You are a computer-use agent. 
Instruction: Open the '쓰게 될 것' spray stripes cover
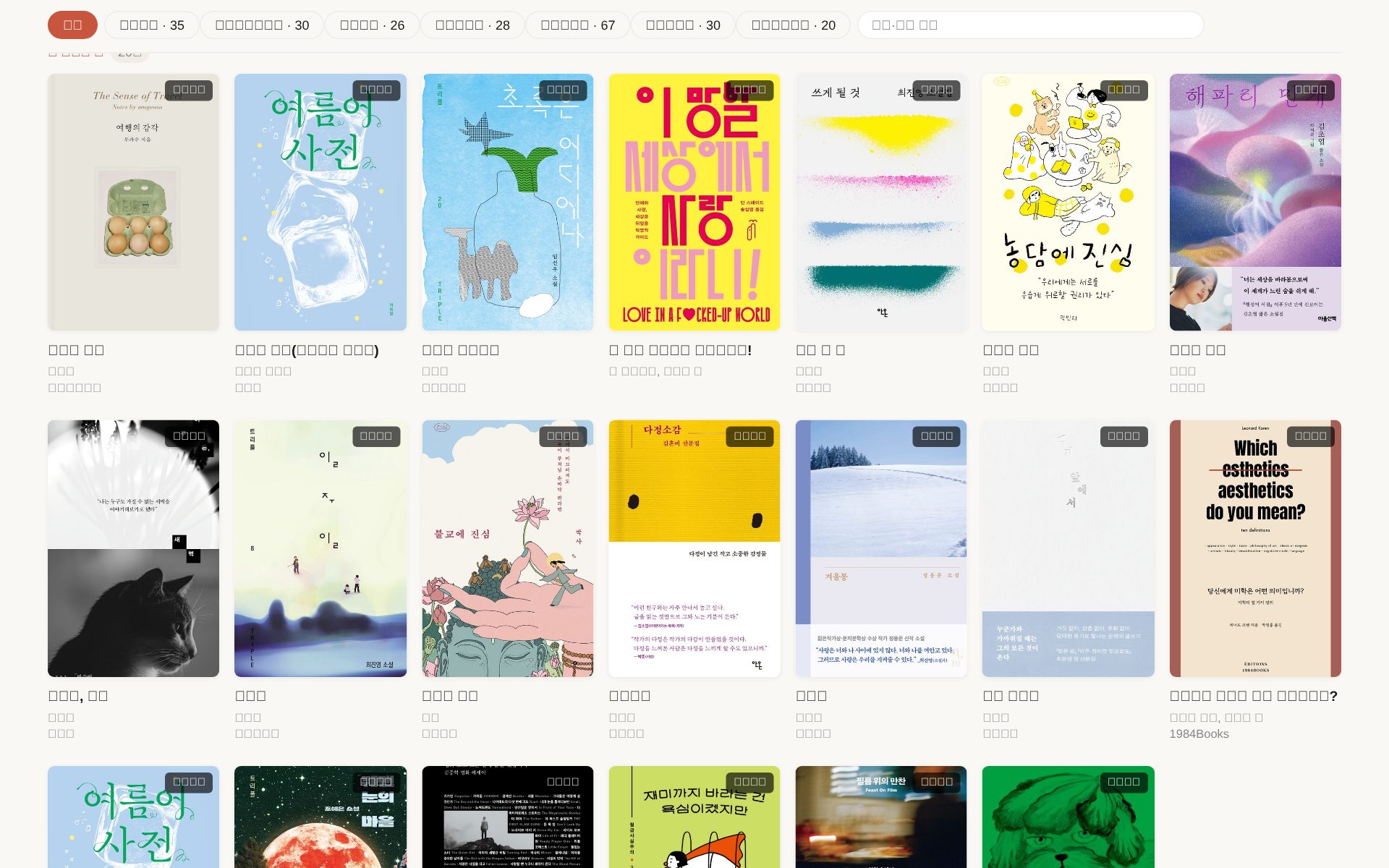point(881,202)
